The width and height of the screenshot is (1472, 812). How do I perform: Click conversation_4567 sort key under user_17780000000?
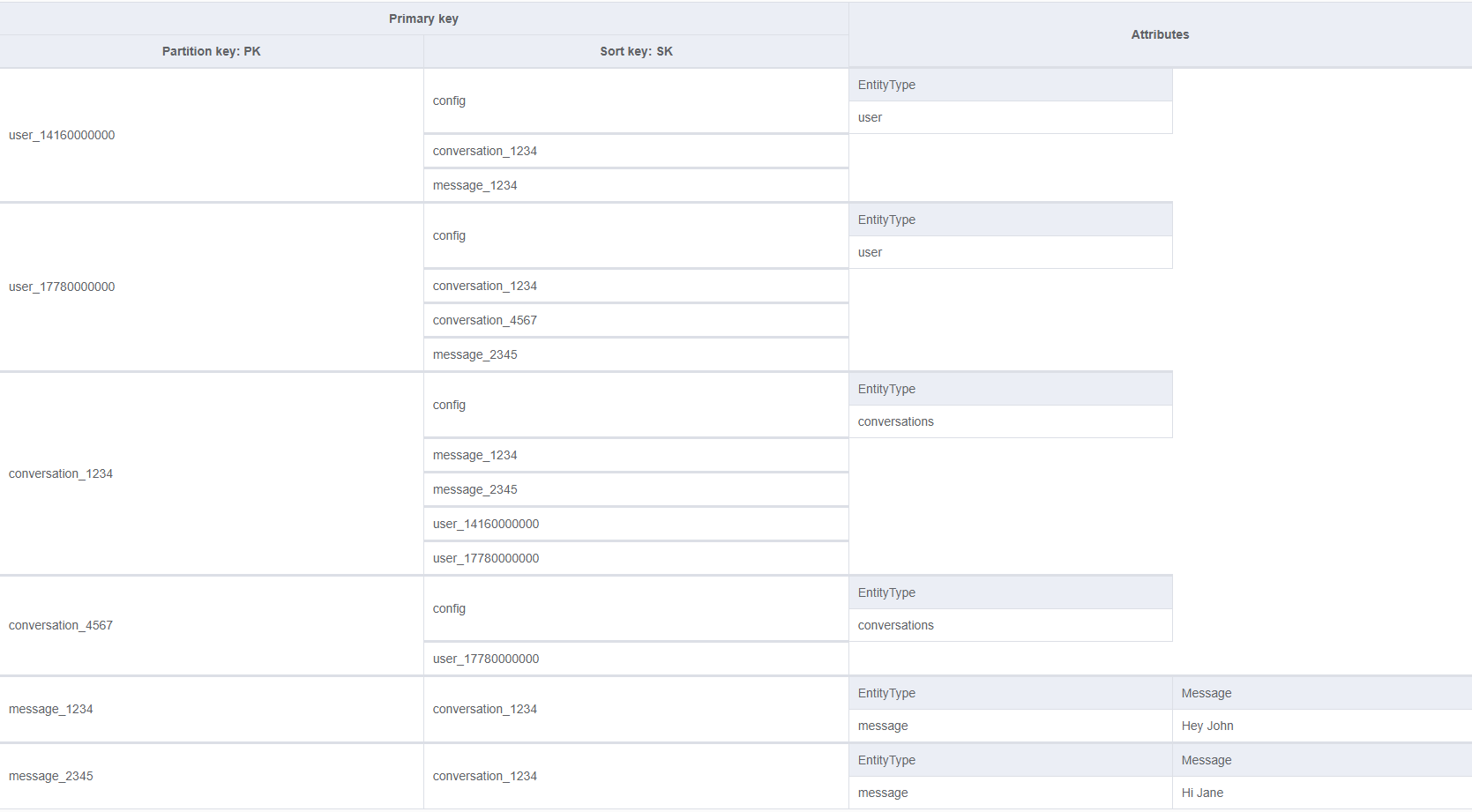point(636,320)
